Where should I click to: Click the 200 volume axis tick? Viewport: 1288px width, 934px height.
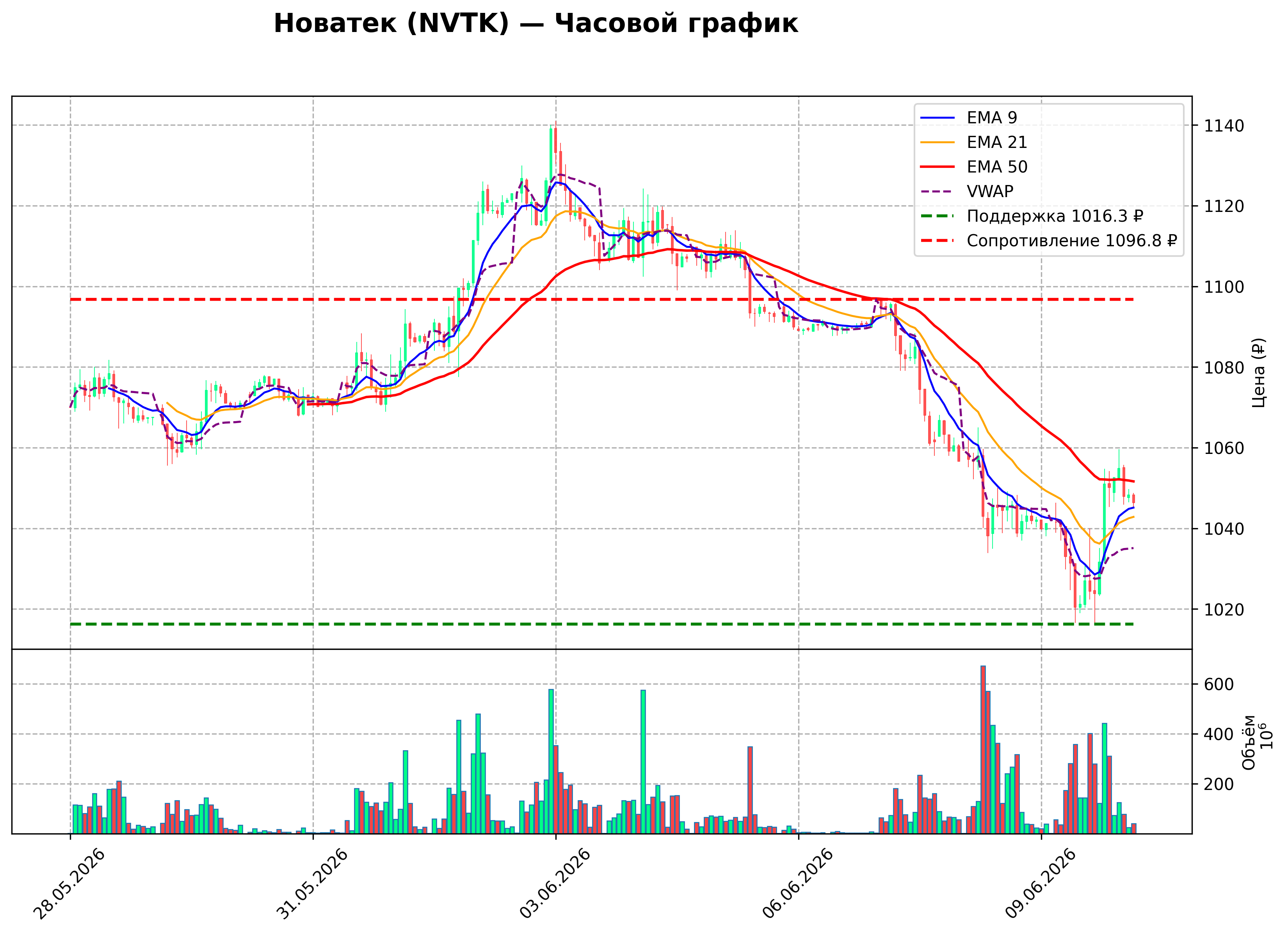1219,784
